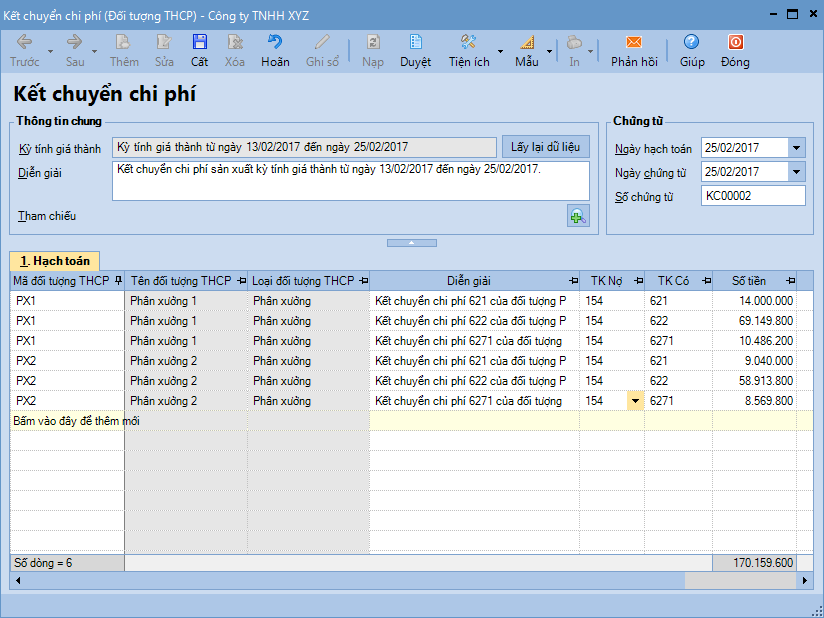Viewport: 824px width, 618px height.
Task: Click the Lấy lại dữ liệu button
Action: coord(545,148)
